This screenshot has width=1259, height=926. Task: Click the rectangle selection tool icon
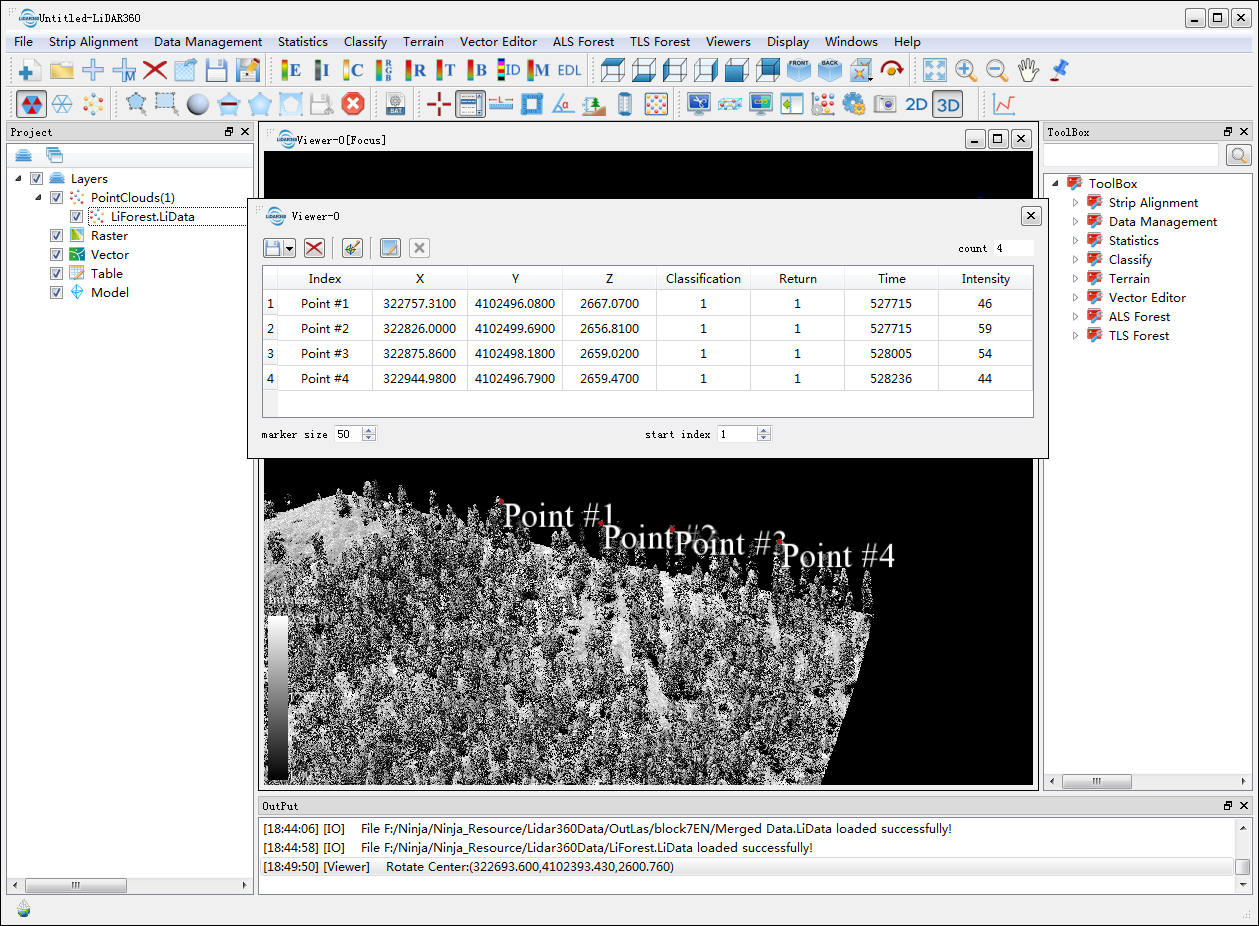pos(167,104)
